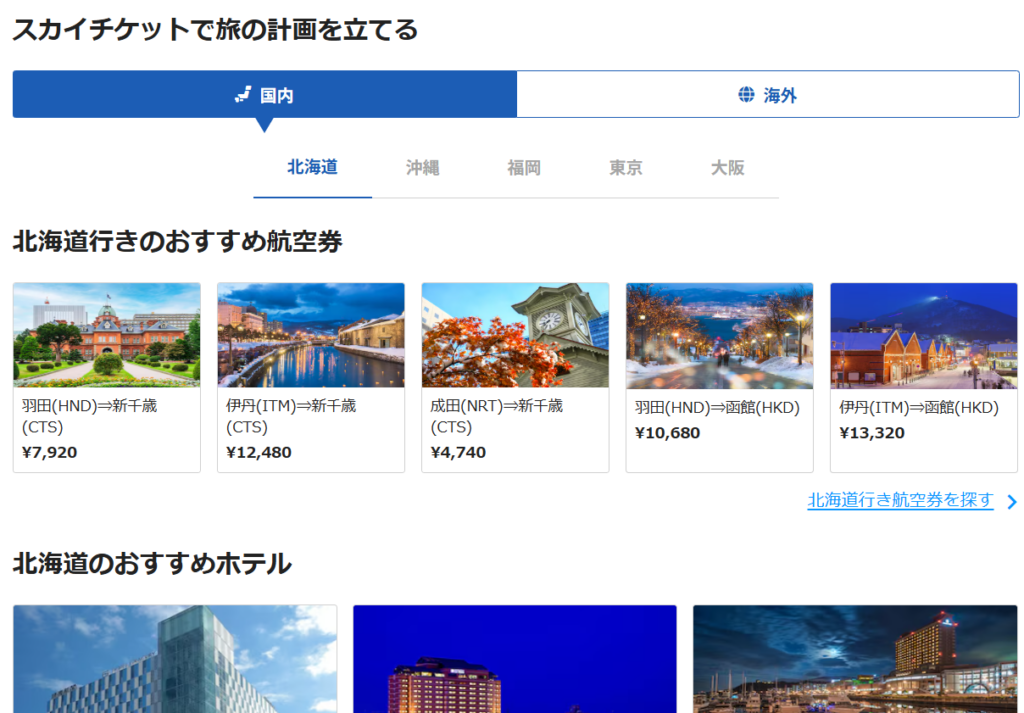Open 羽田(HND)⇒新千歳 flight card image
1024x713 pixels.
[x=107, y=335]
